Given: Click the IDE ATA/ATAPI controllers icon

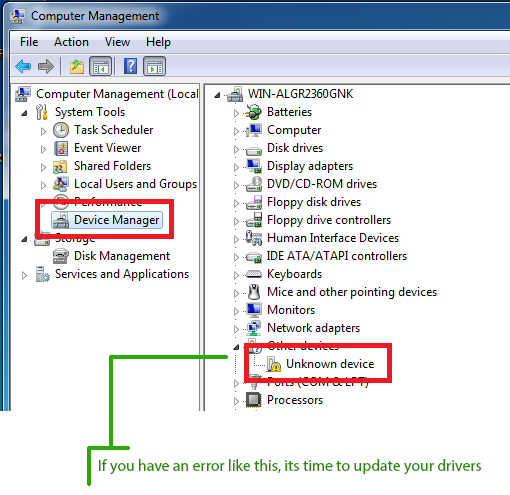Looking at the screenshot, I should tap(254, 257).
